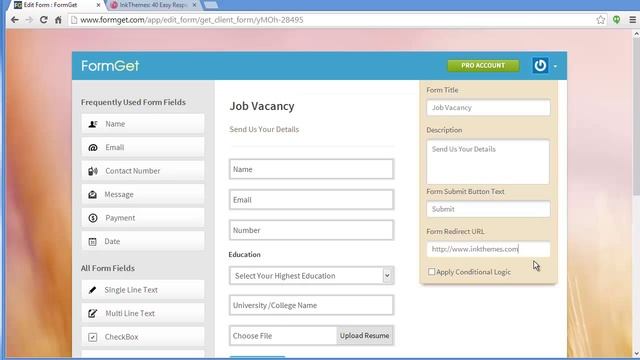Viewport: 640px width, 360px height.
Task: Switch to the InkThemes browser tab
Action: pyautogui.click(x=153, y=5)
